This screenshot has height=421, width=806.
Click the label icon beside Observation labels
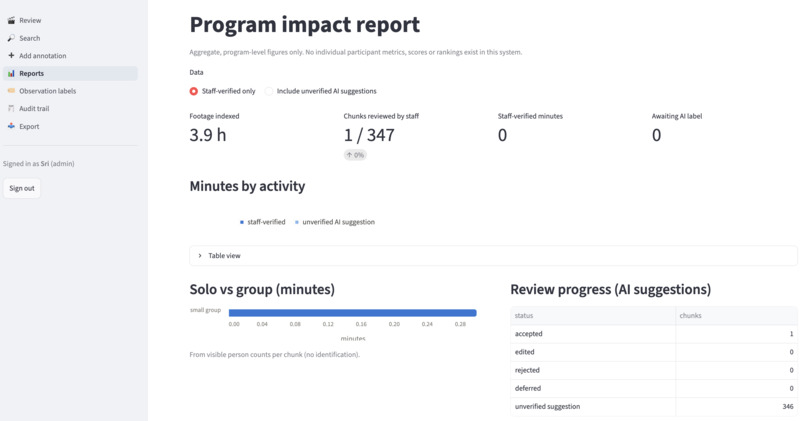(x=11, y=91)
